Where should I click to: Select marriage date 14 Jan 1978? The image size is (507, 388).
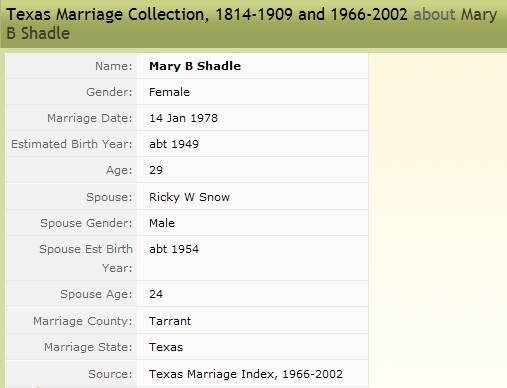pyautogui.click(x=183, y=118)
